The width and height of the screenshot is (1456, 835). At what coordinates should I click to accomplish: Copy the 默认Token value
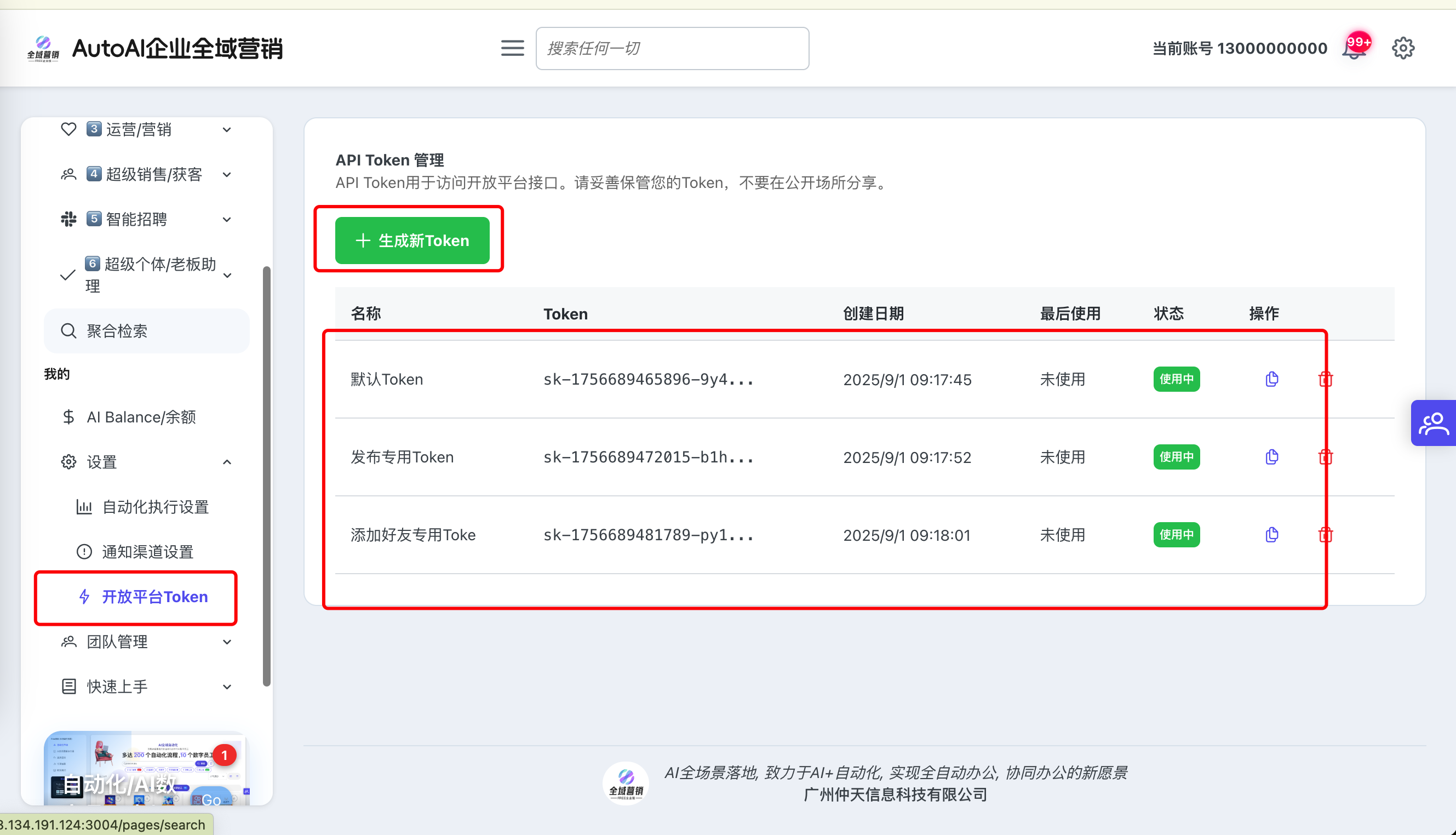click(1271, 379)
